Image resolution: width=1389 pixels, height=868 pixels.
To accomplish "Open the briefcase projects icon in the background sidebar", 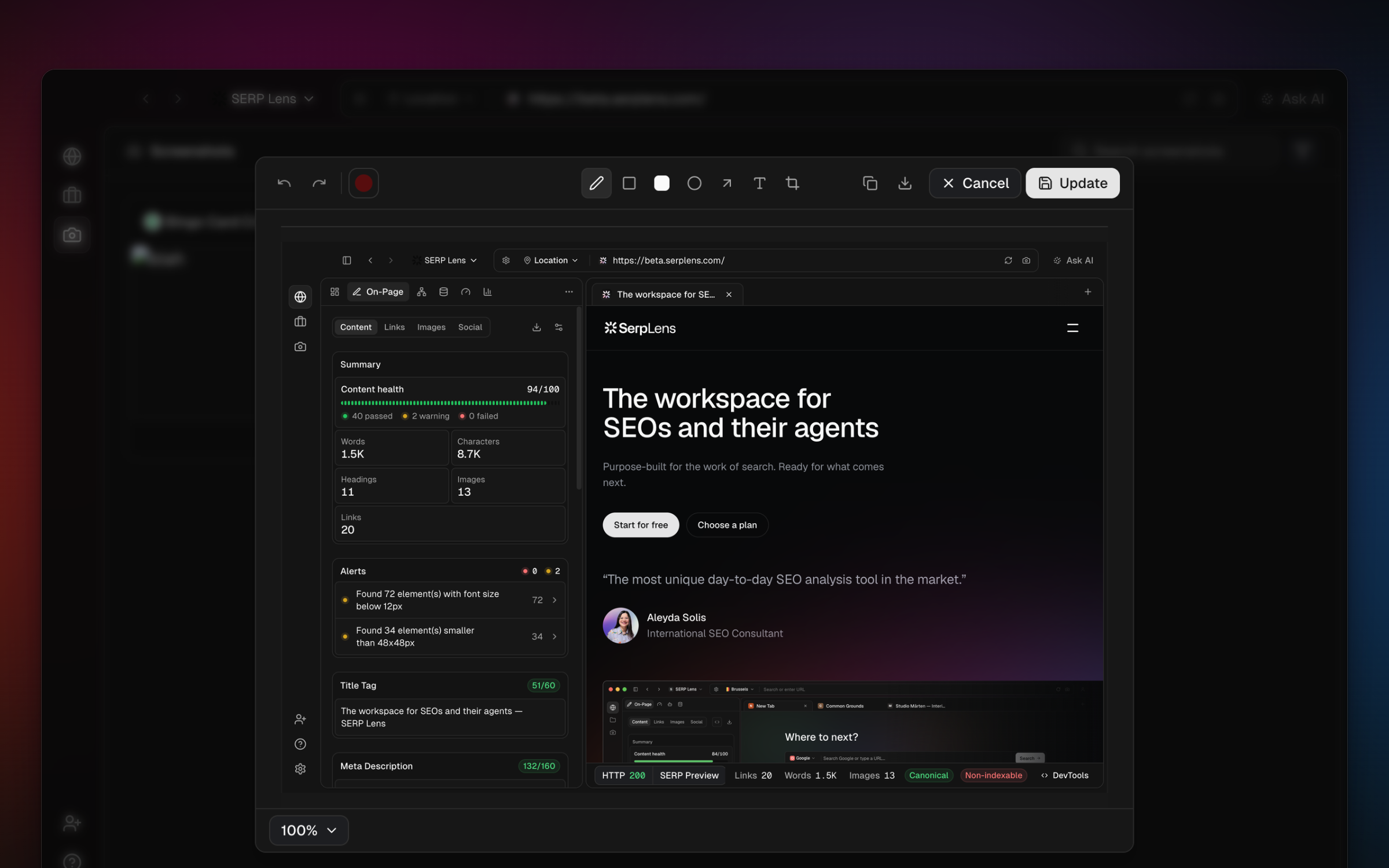I will (72, 195).
